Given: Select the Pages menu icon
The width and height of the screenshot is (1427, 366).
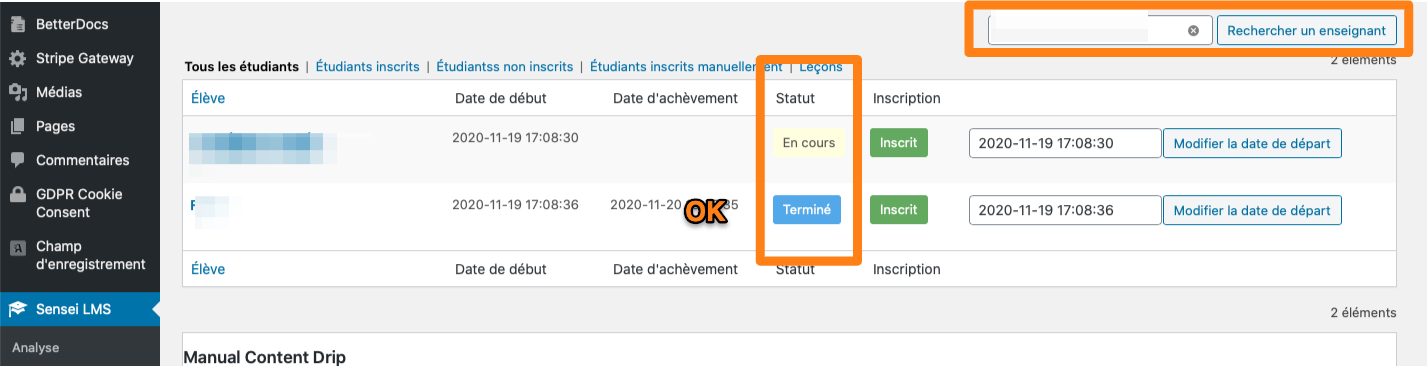Looking at the screenshot, I should point(17,126).
